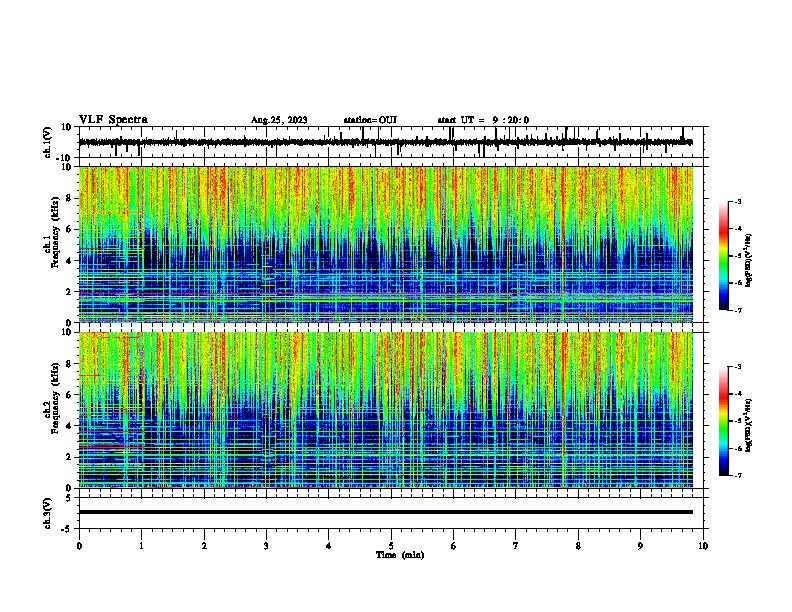Select the "Time (min)" axis title

click(400, 555)
